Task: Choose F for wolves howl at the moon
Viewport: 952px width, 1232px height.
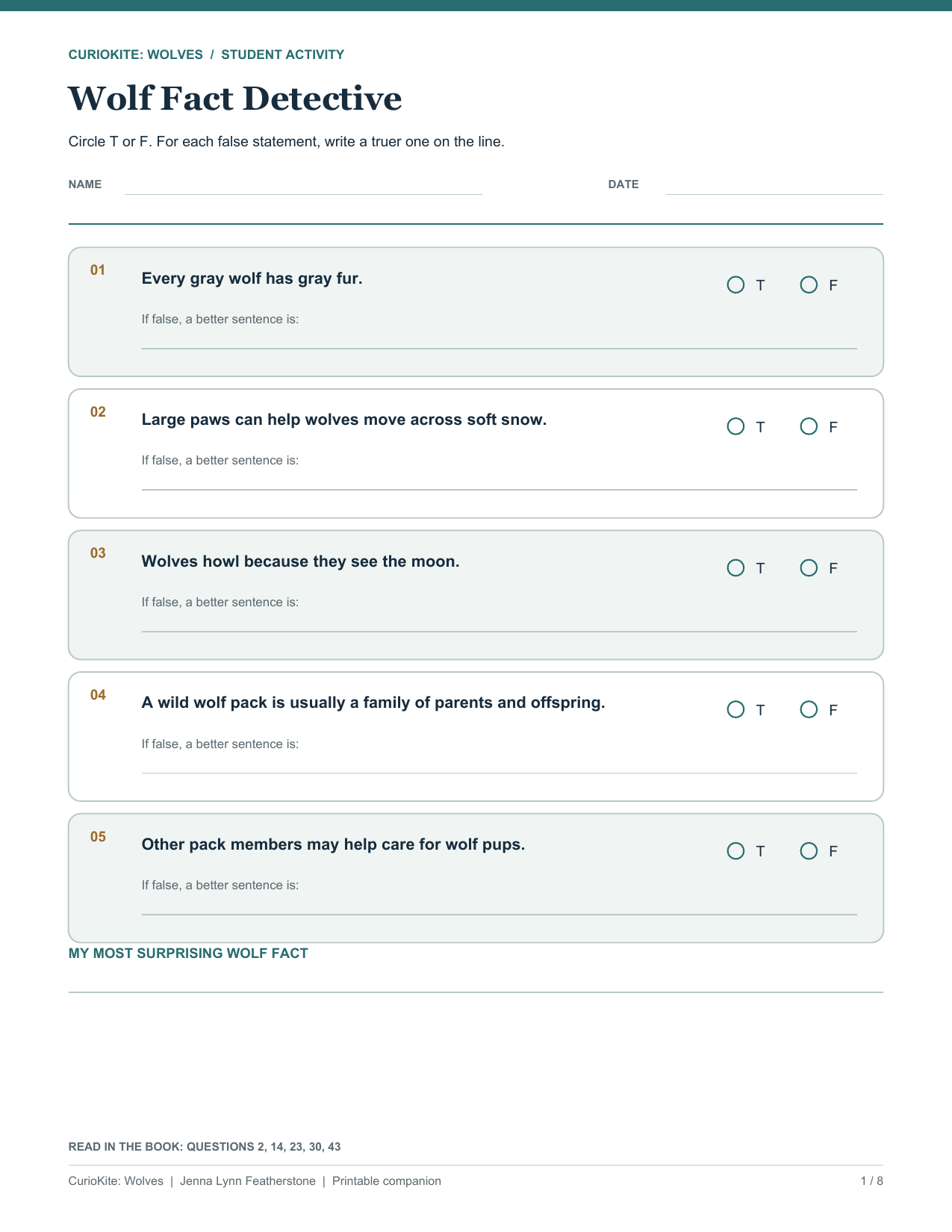Action: 809,567
